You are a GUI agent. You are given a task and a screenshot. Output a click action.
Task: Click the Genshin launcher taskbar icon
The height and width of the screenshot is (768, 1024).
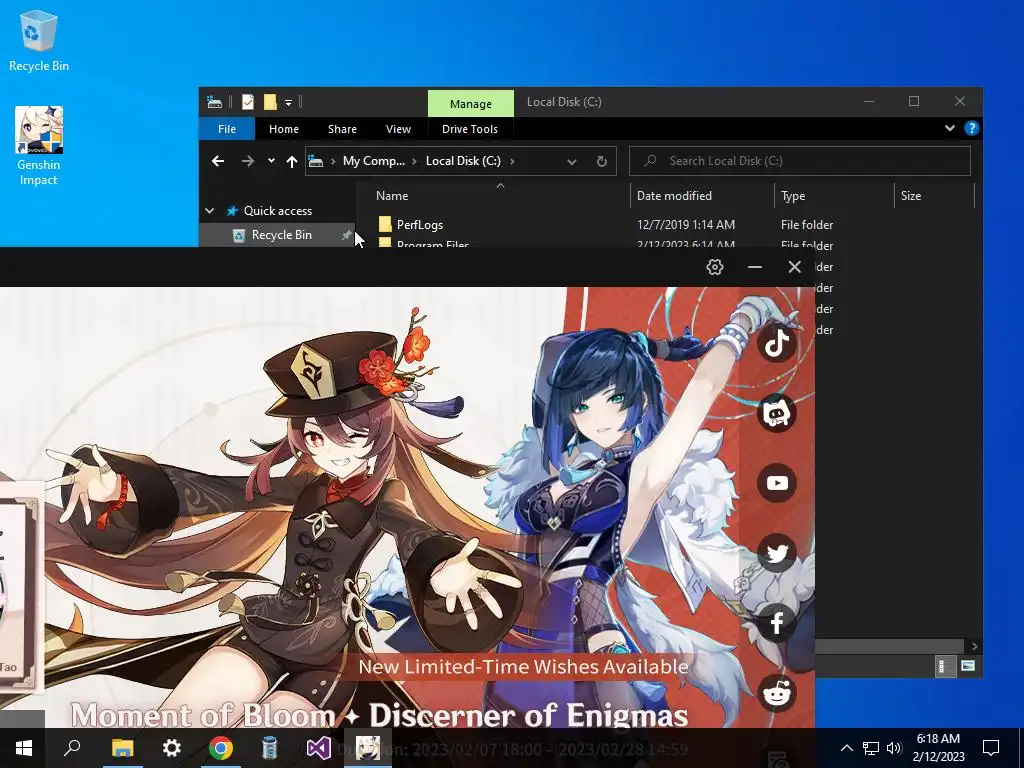click(368, 748)
